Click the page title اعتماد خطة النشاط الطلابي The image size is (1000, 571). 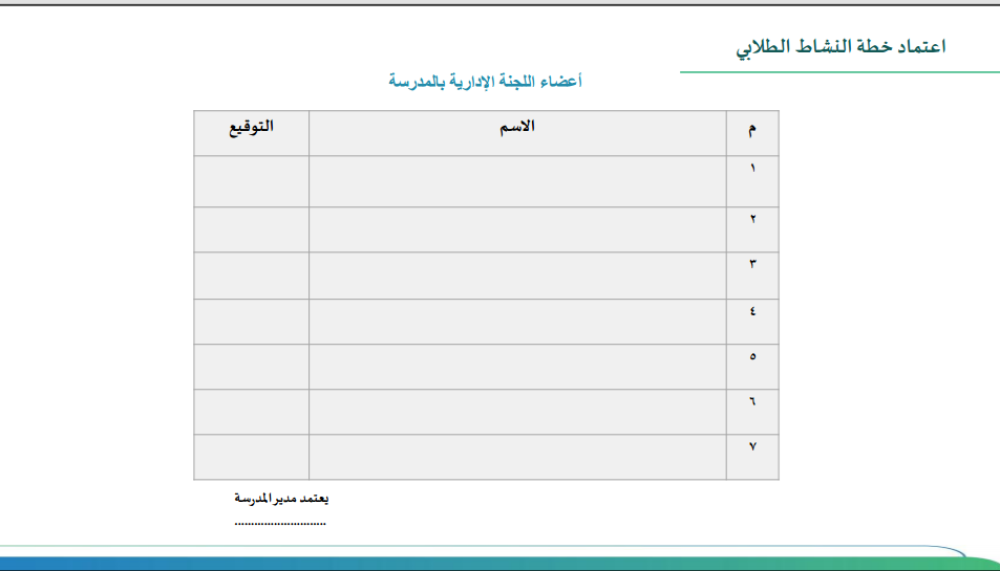(x=839, y=47)
